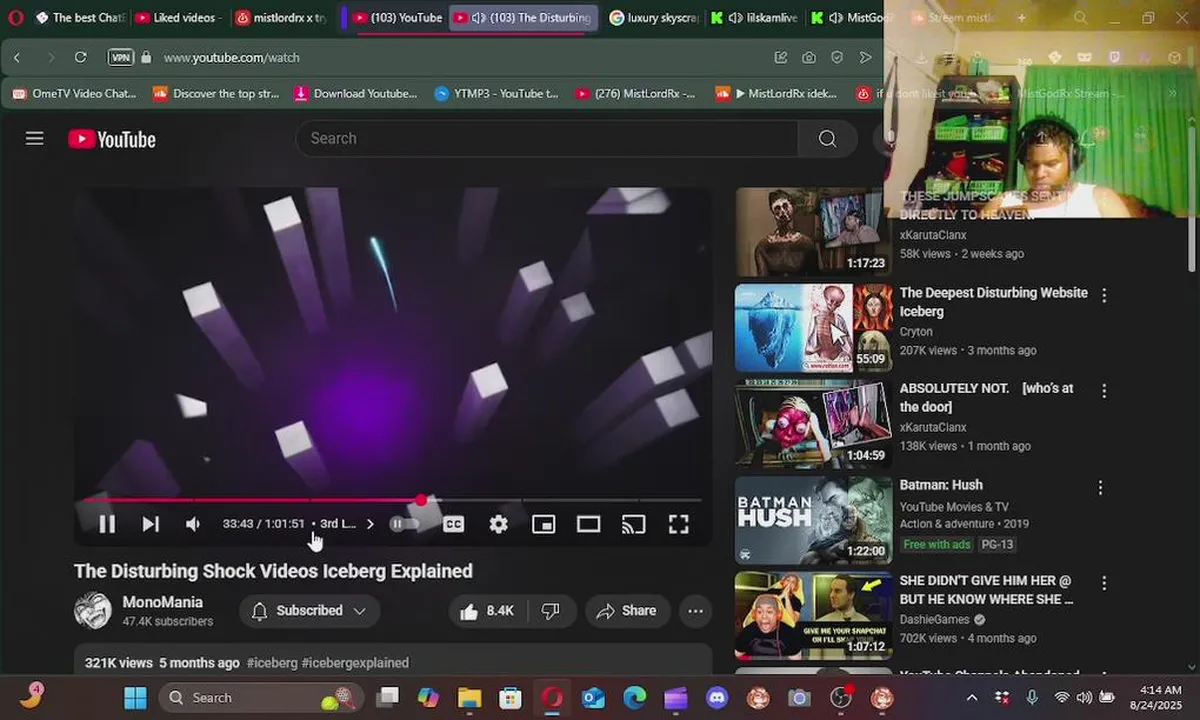Viewport: 1200px width, 720px height.
Task: Open options for 'SHE DIDN'T GIVE HIM HER' video
Action: (x=1104, y=583)
